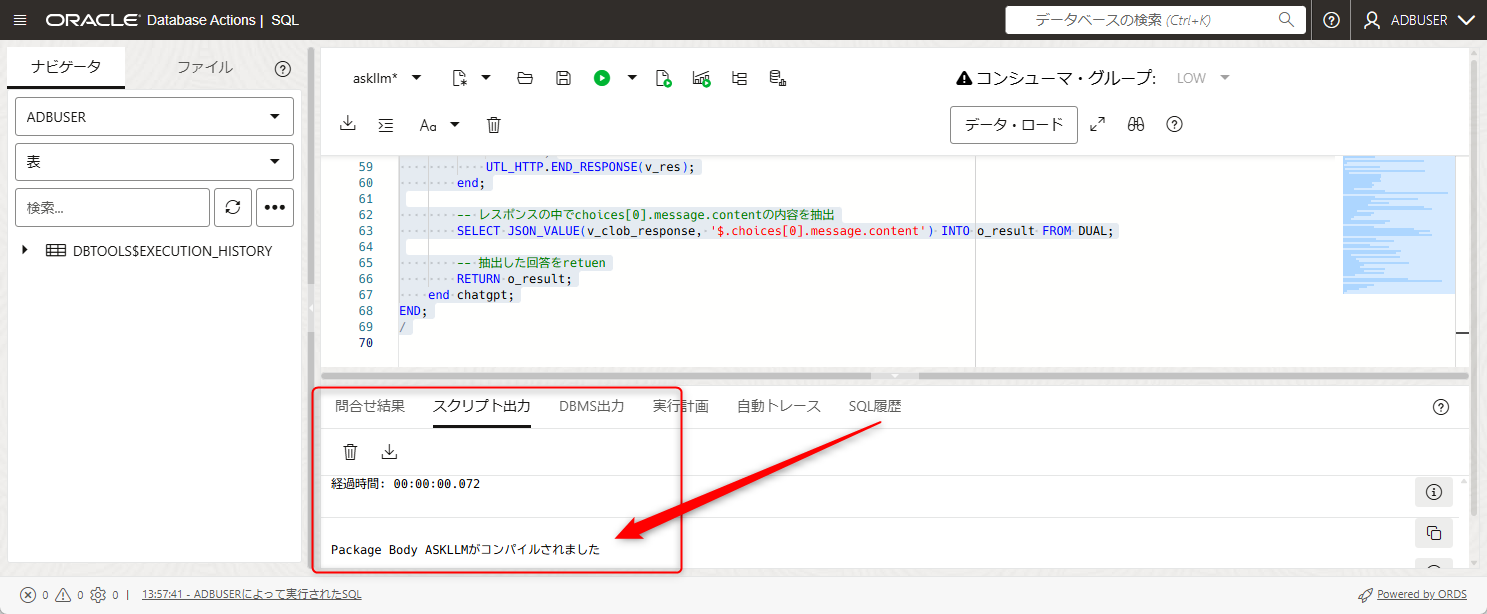The width and height of the screenshot is (1487, 614).
Task: Format the SQL code
Action: [386, 125]
